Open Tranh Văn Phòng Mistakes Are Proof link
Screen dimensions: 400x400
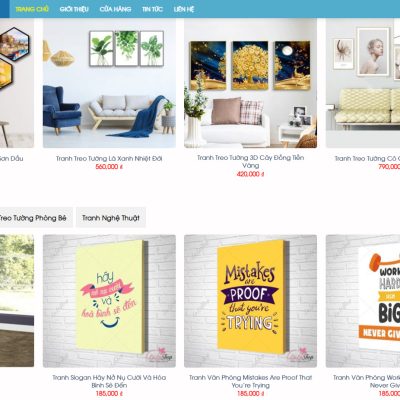coord(250,381)
